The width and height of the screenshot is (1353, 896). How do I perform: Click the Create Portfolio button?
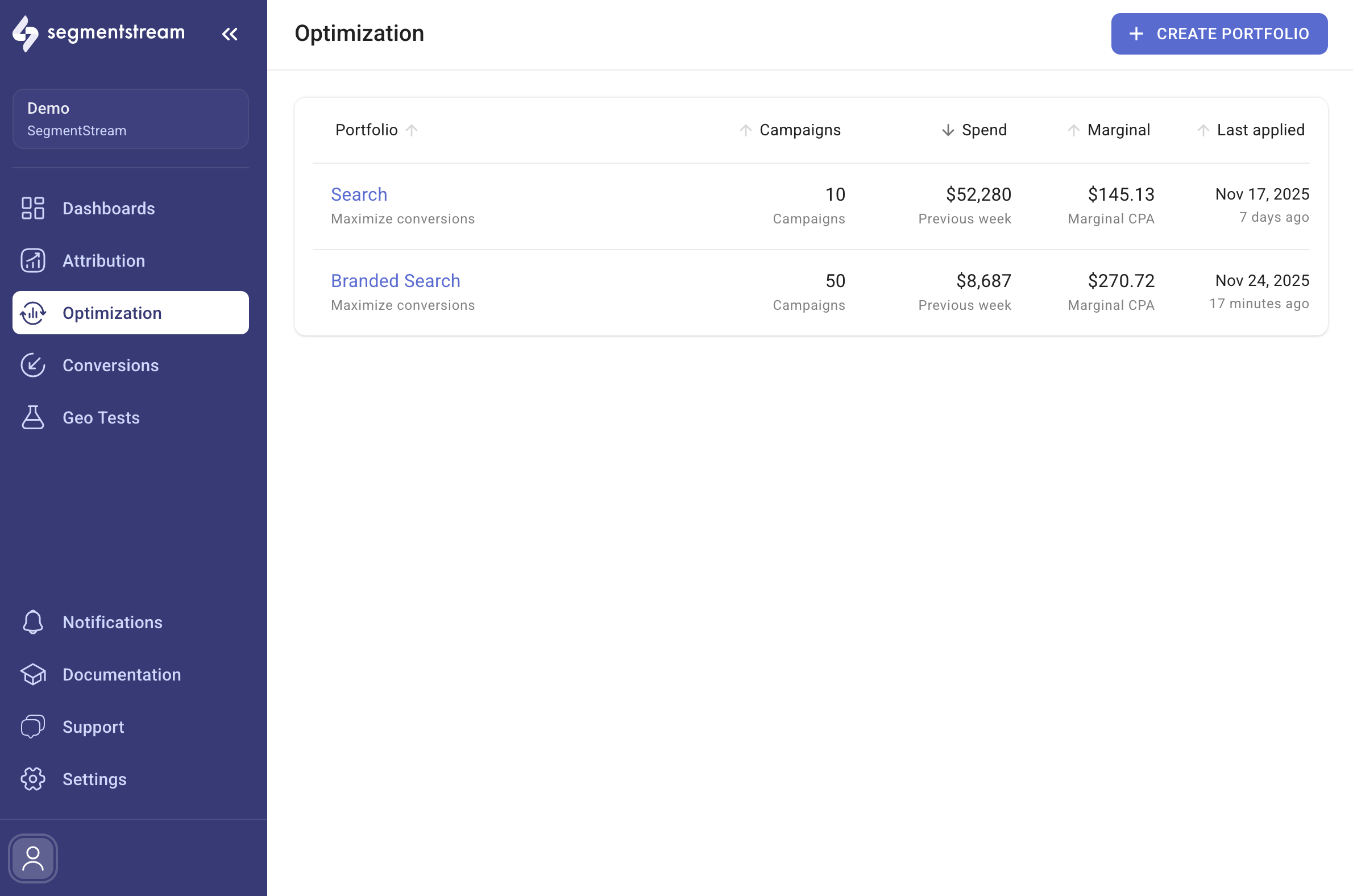1218,34
